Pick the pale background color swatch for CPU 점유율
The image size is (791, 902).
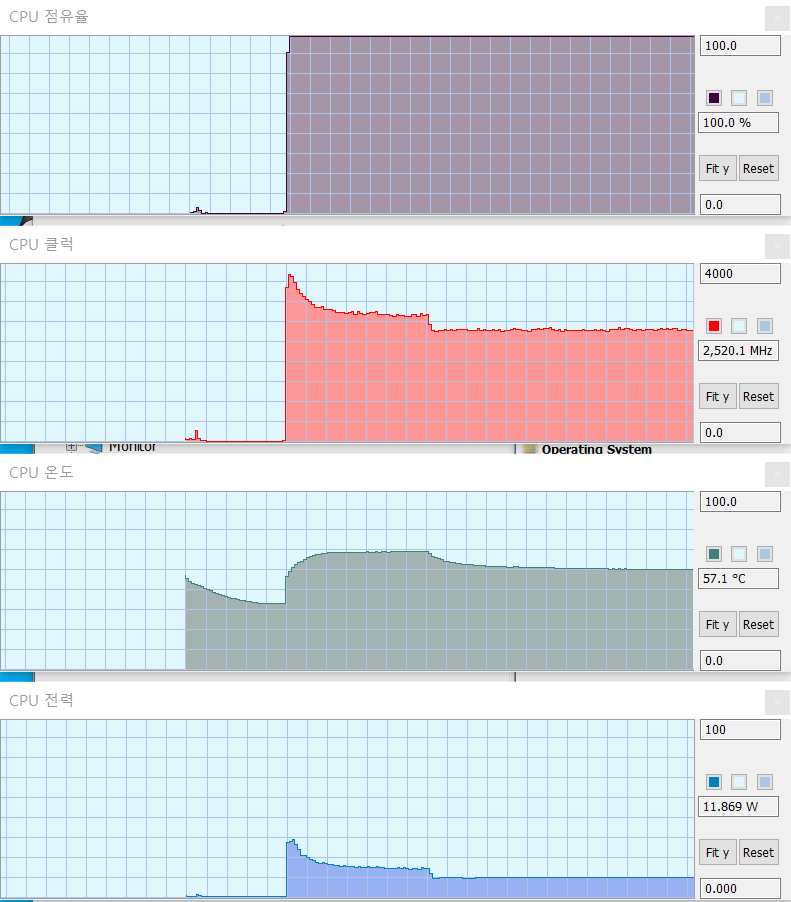point(739,98)
